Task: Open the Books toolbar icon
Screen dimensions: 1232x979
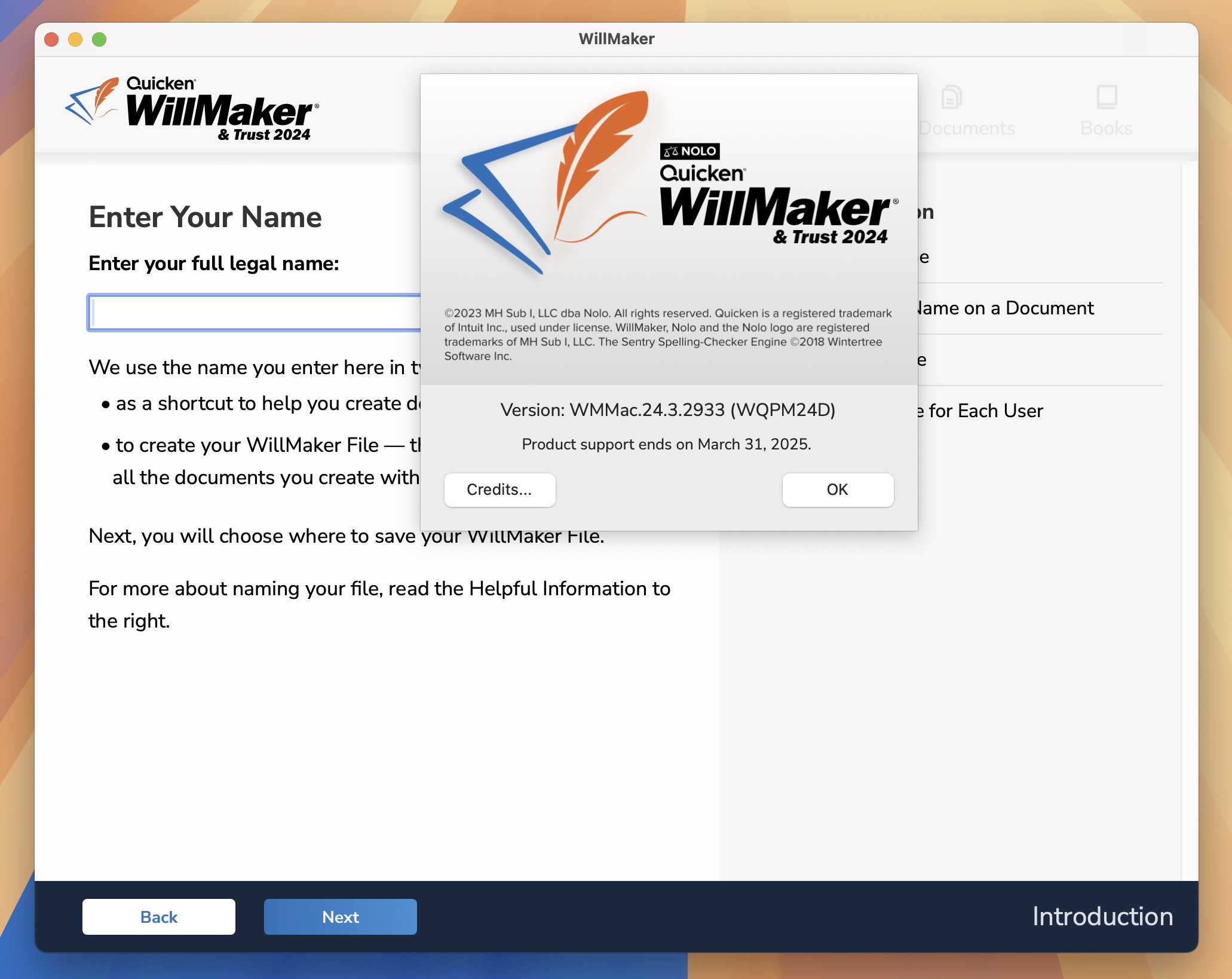Action: click(1107, 111)
